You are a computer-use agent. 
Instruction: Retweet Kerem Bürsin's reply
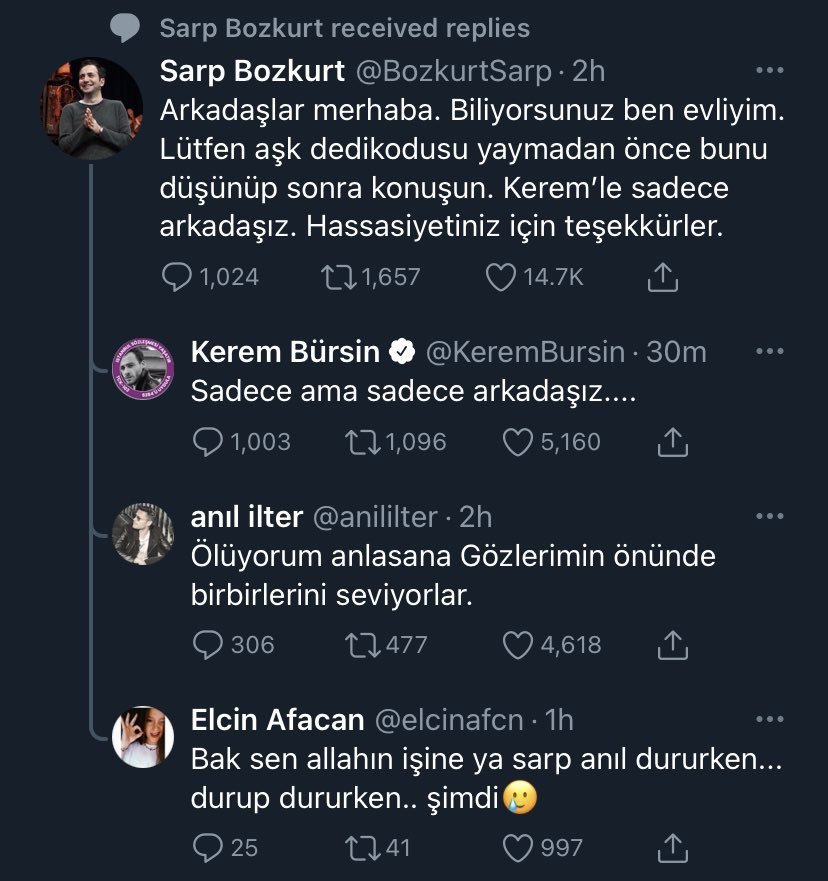tap(364, 441)
